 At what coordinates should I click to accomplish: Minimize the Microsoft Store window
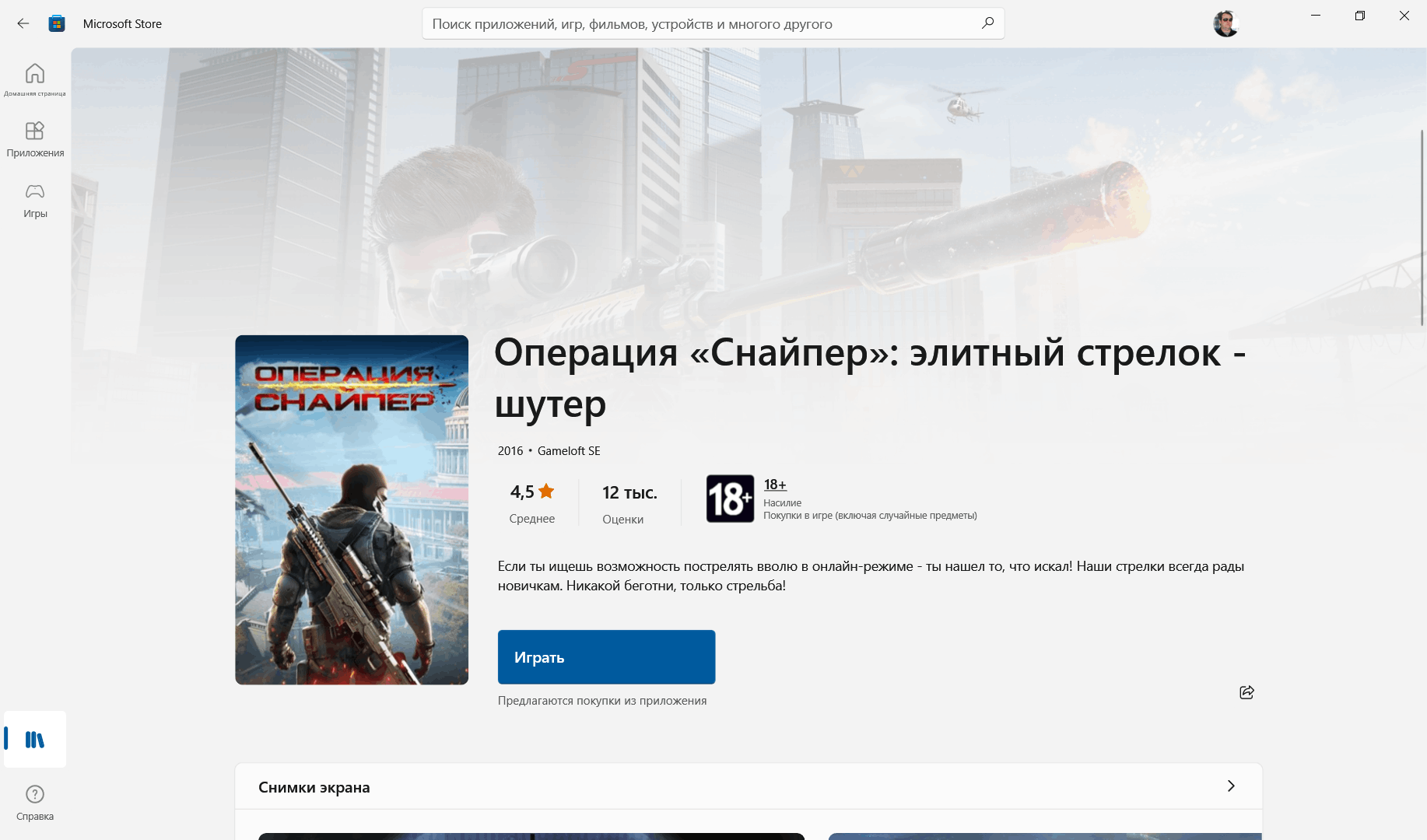(1316, 16)
